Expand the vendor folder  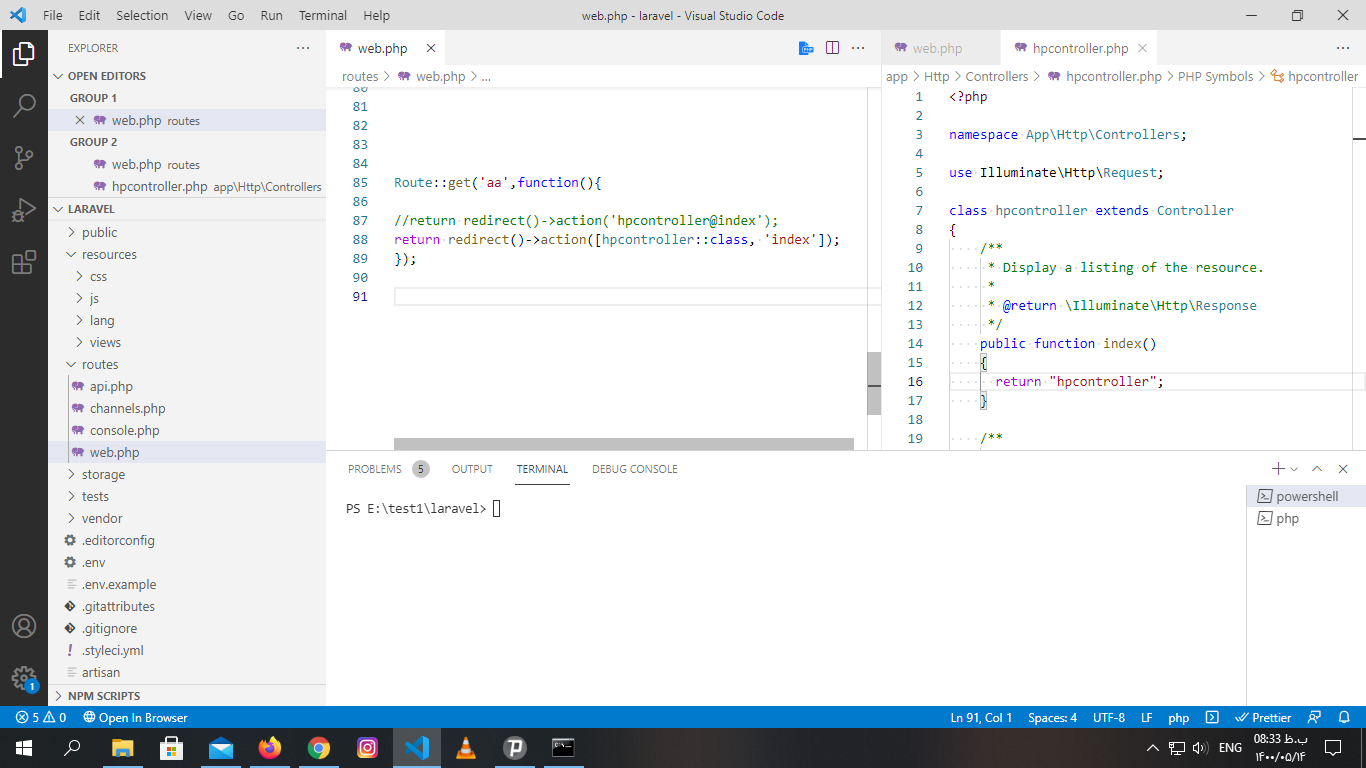[101, 518]
